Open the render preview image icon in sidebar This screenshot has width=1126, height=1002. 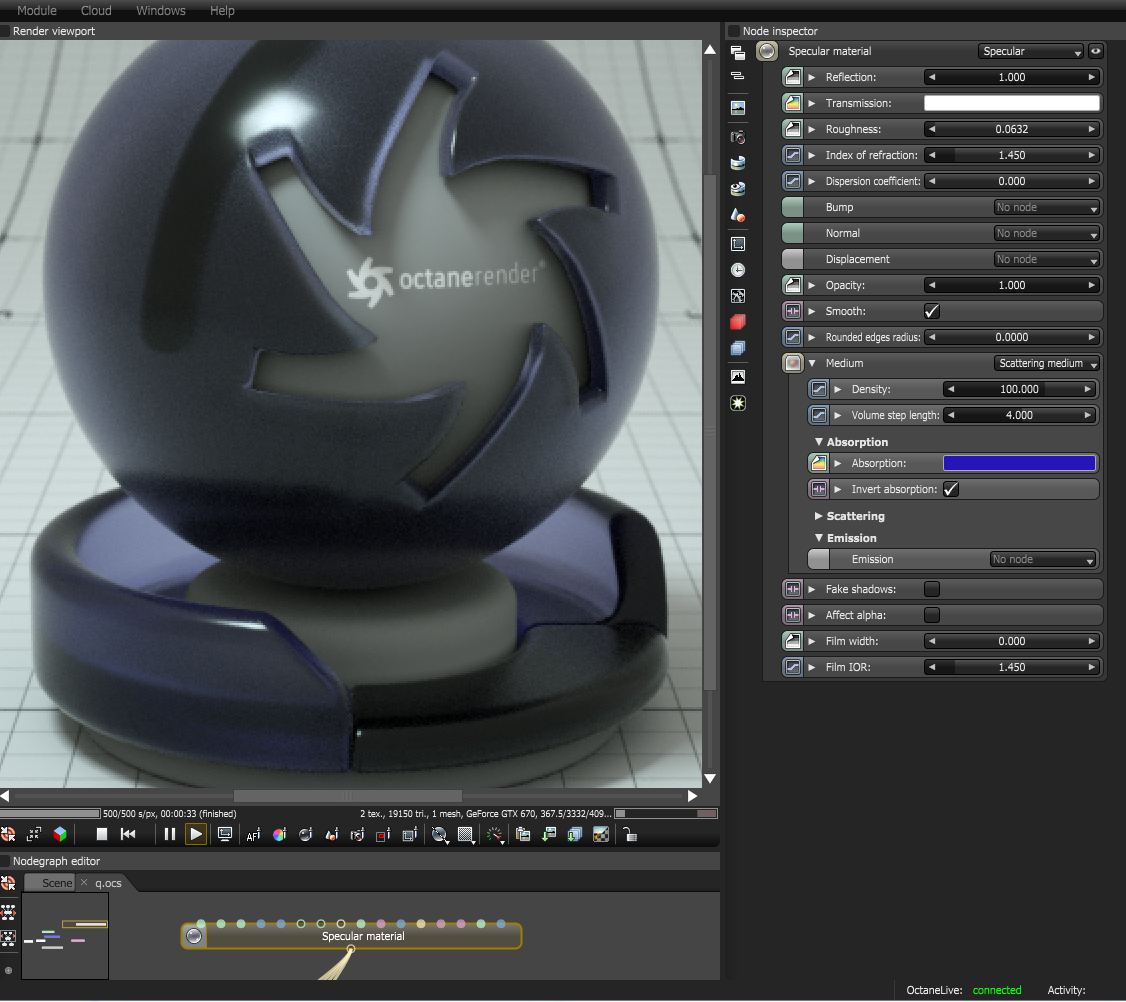[x=738, y=108]
